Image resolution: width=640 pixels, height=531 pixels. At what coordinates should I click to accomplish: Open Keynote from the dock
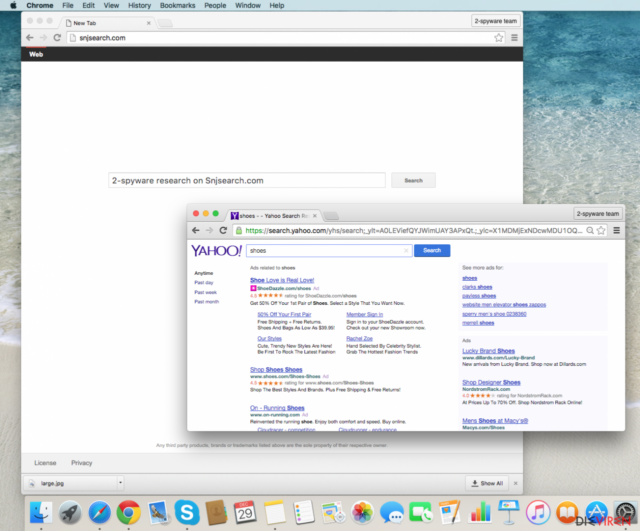(509, 512)
